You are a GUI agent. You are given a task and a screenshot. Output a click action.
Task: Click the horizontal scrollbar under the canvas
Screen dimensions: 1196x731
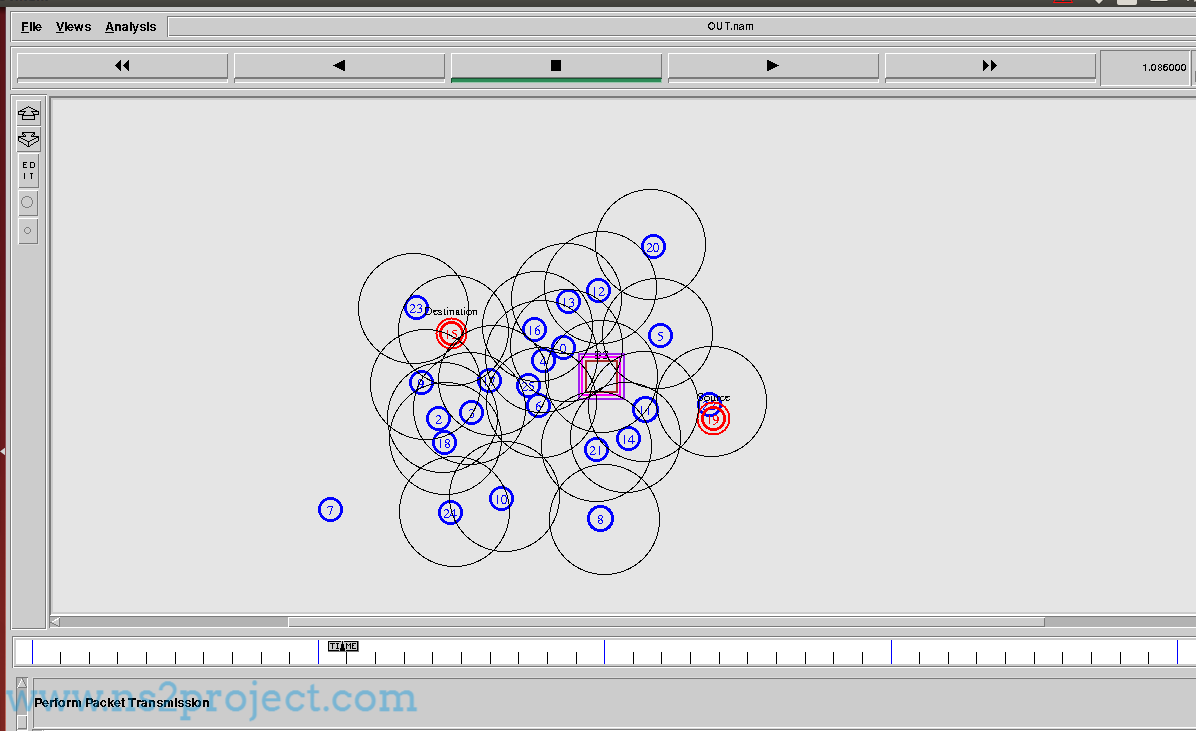point(665,621)
